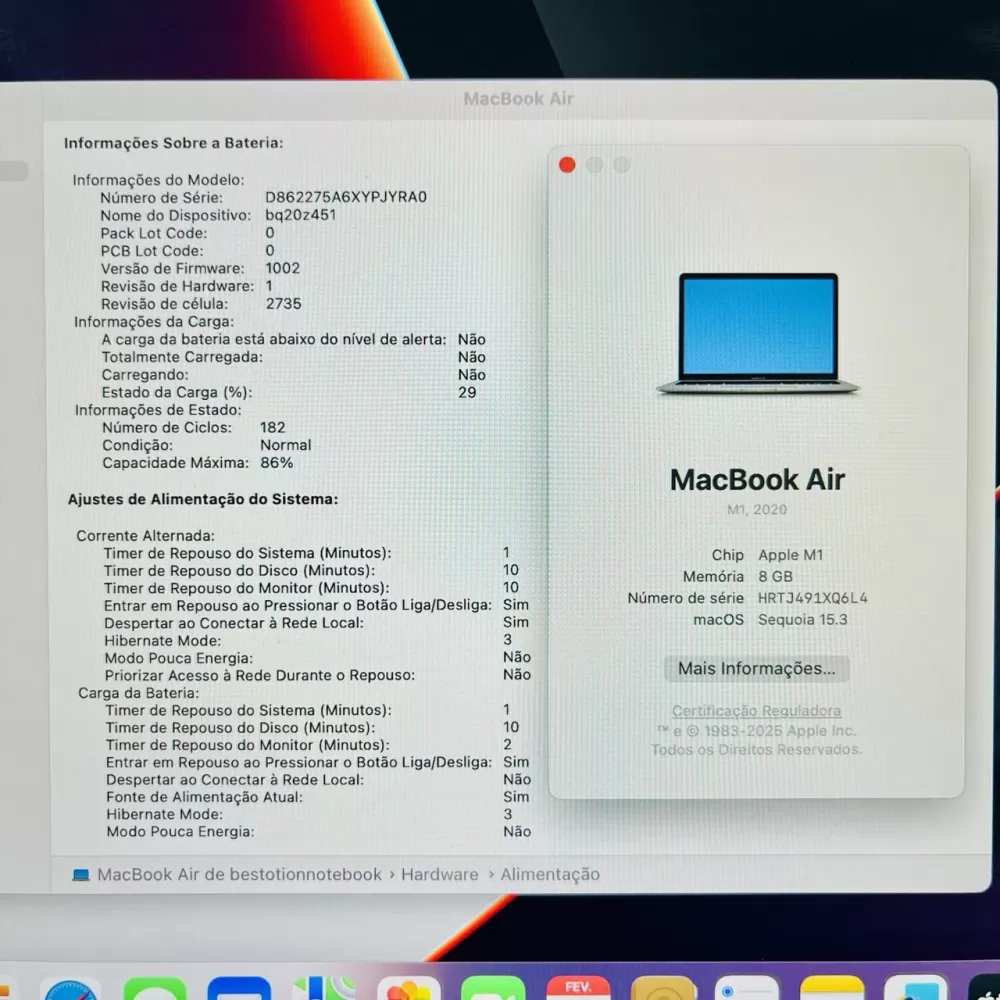Screen dimensions: 1000x1000
Task: Close the MacBook Air about window
Action: click(x=567, y=165)
